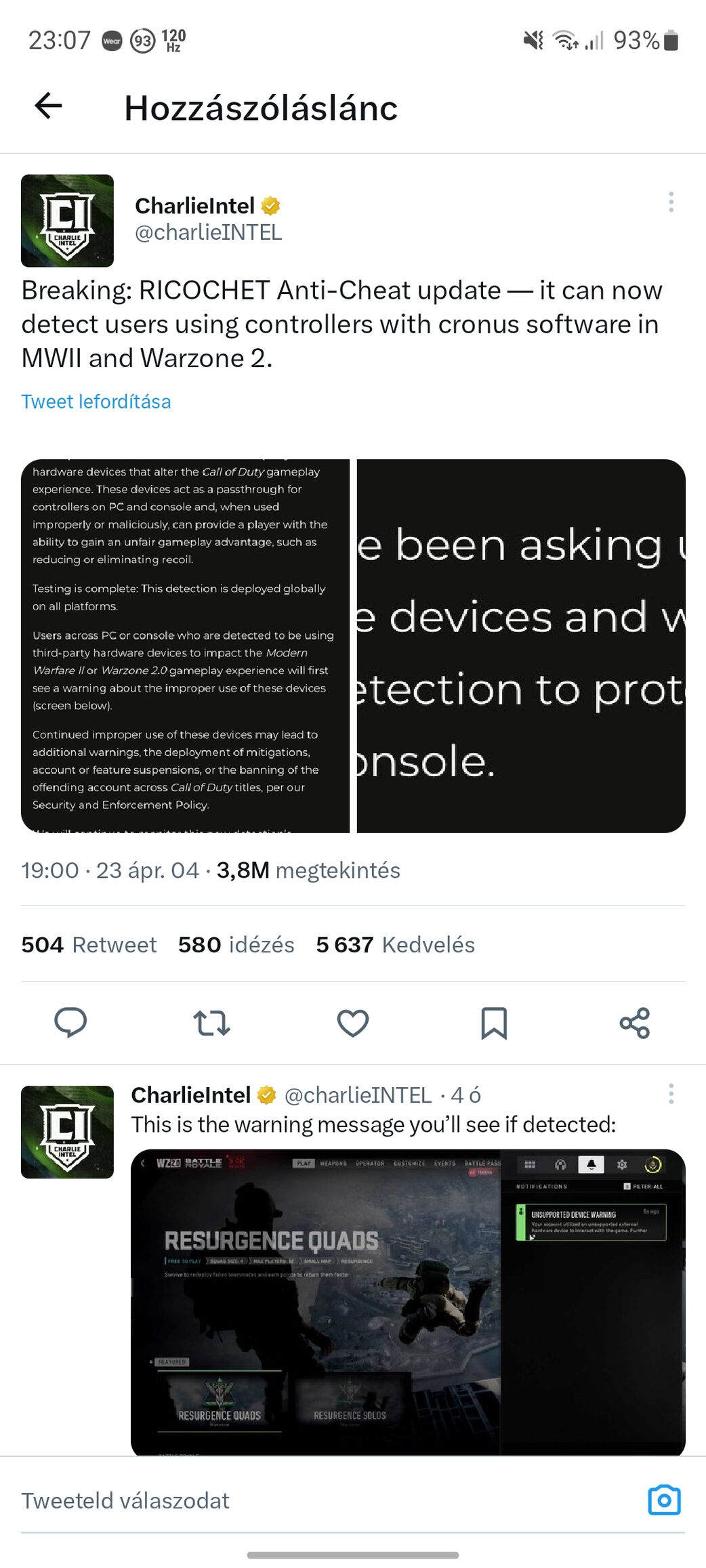The height and width of the screenshot is (1568, 706).
Task: Tap the @charlieINTEL handle in main tweet
Action: 209,232
